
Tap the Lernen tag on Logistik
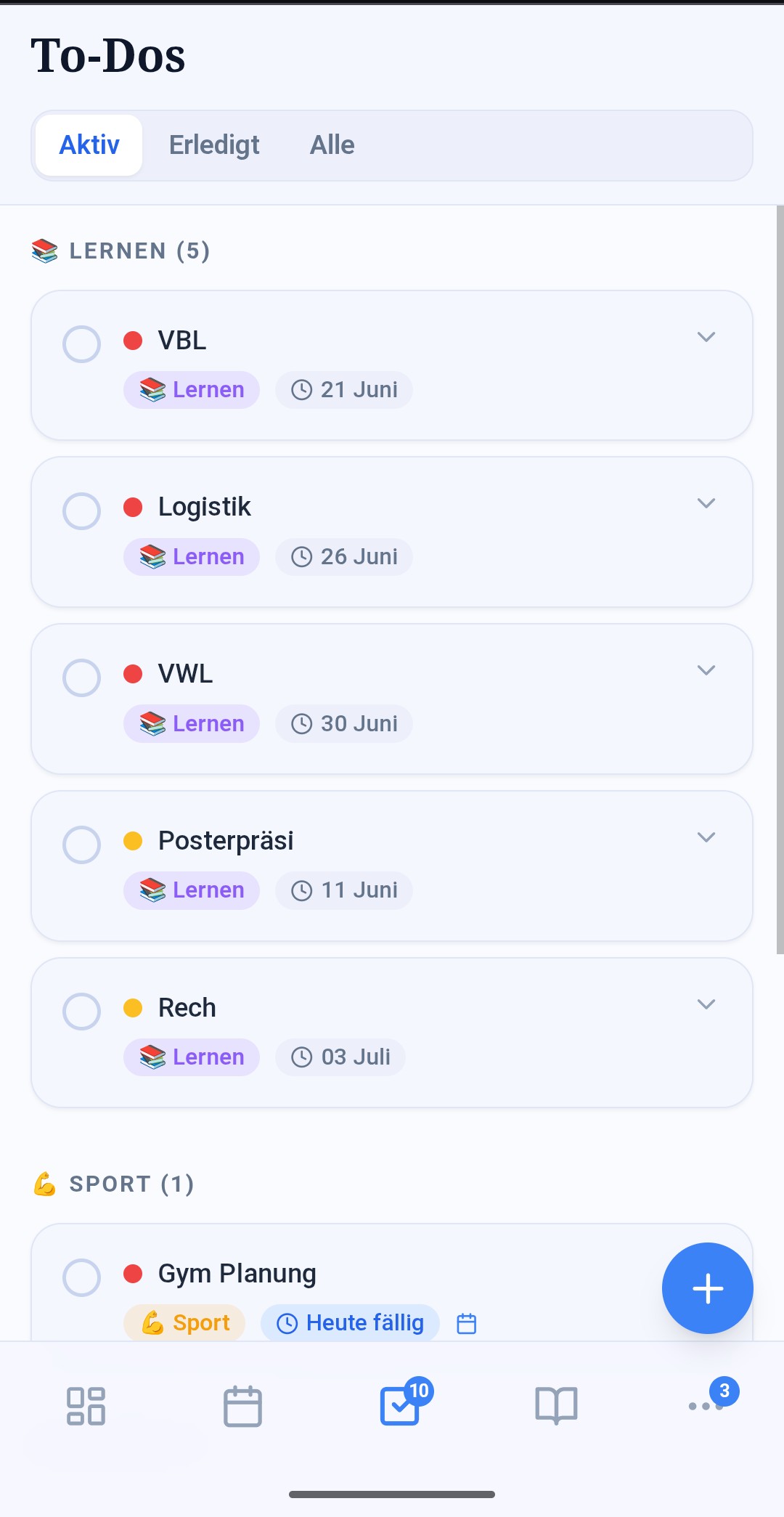click(x=192, y=557)
